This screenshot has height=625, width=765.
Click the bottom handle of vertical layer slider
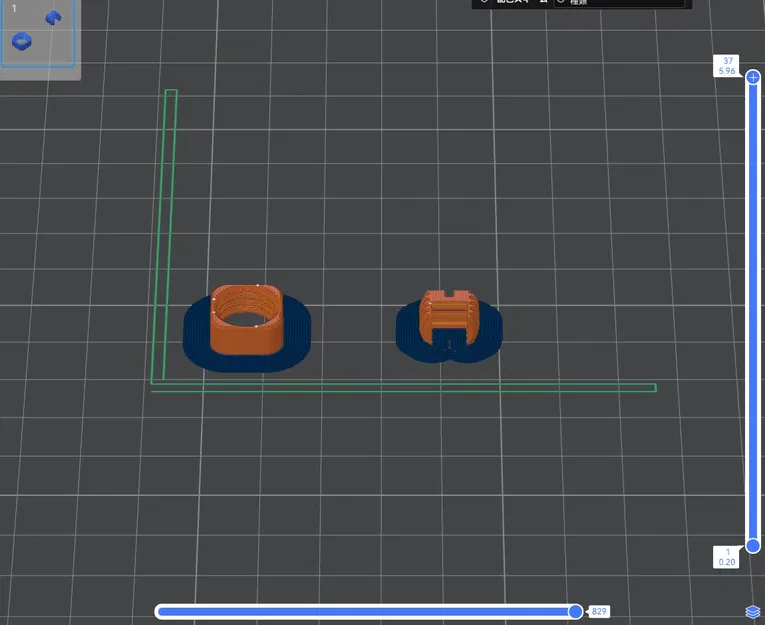pos(753,545)
